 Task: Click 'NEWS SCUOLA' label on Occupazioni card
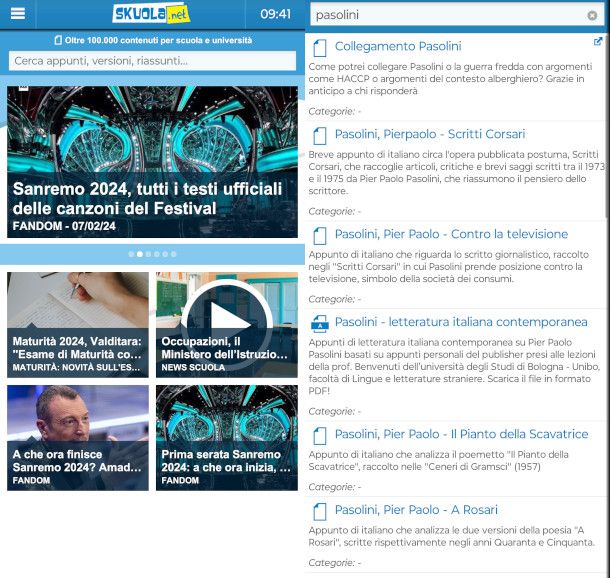coord(193,367)
